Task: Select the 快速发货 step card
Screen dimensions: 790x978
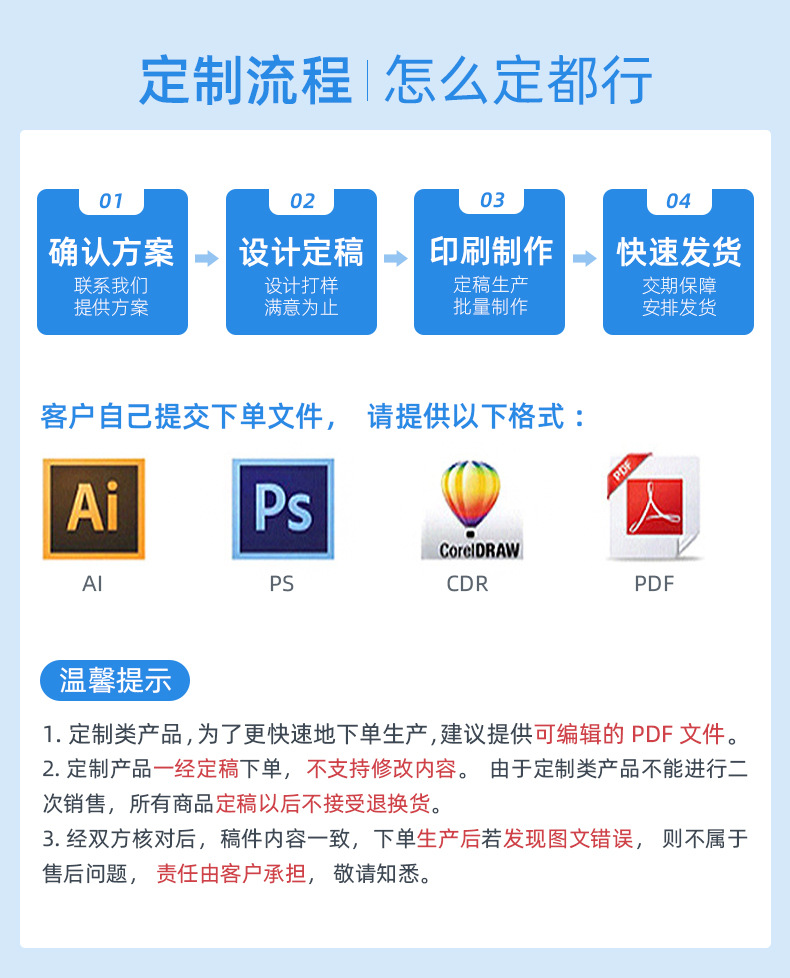Action: (678, 262)
